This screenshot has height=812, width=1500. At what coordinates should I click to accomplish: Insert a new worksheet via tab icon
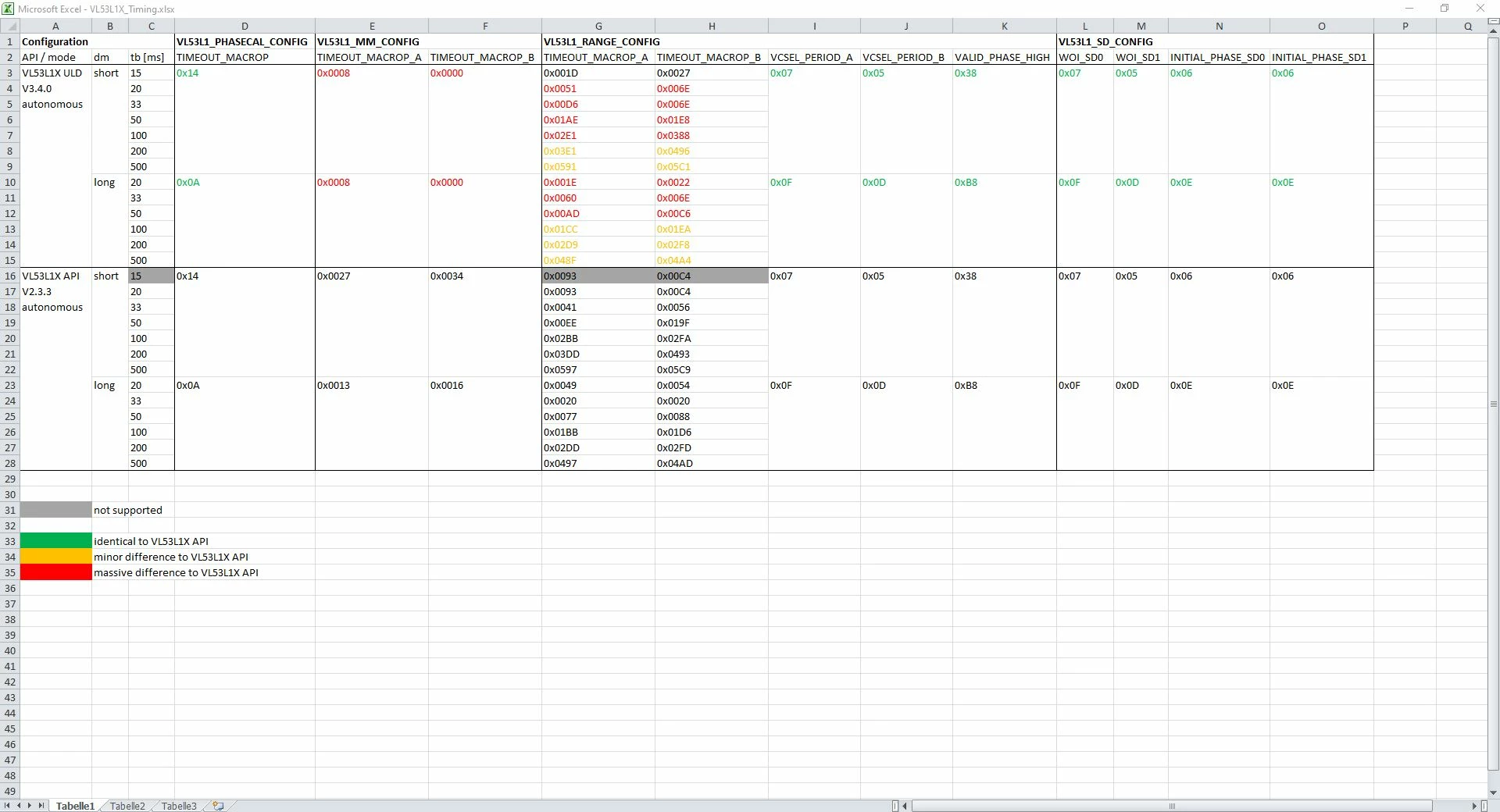click(x=218, y=806)
